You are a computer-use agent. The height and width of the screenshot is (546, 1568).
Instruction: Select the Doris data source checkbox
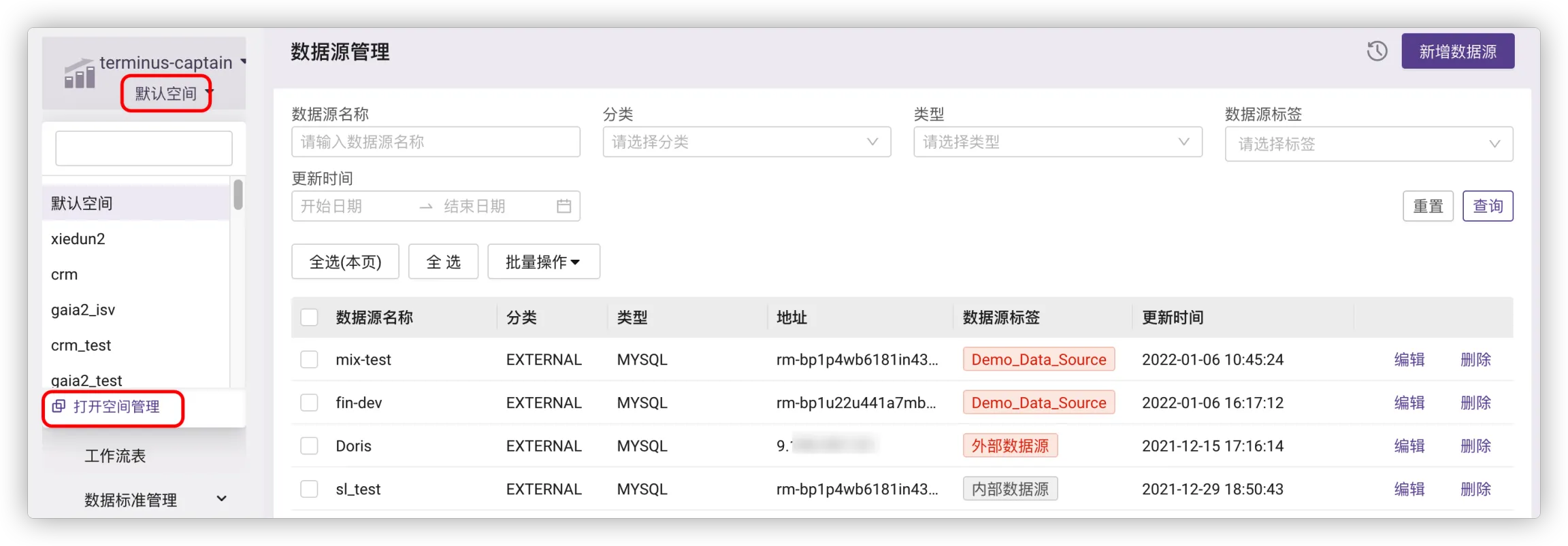pyautogui.click(x=309, y=446)
